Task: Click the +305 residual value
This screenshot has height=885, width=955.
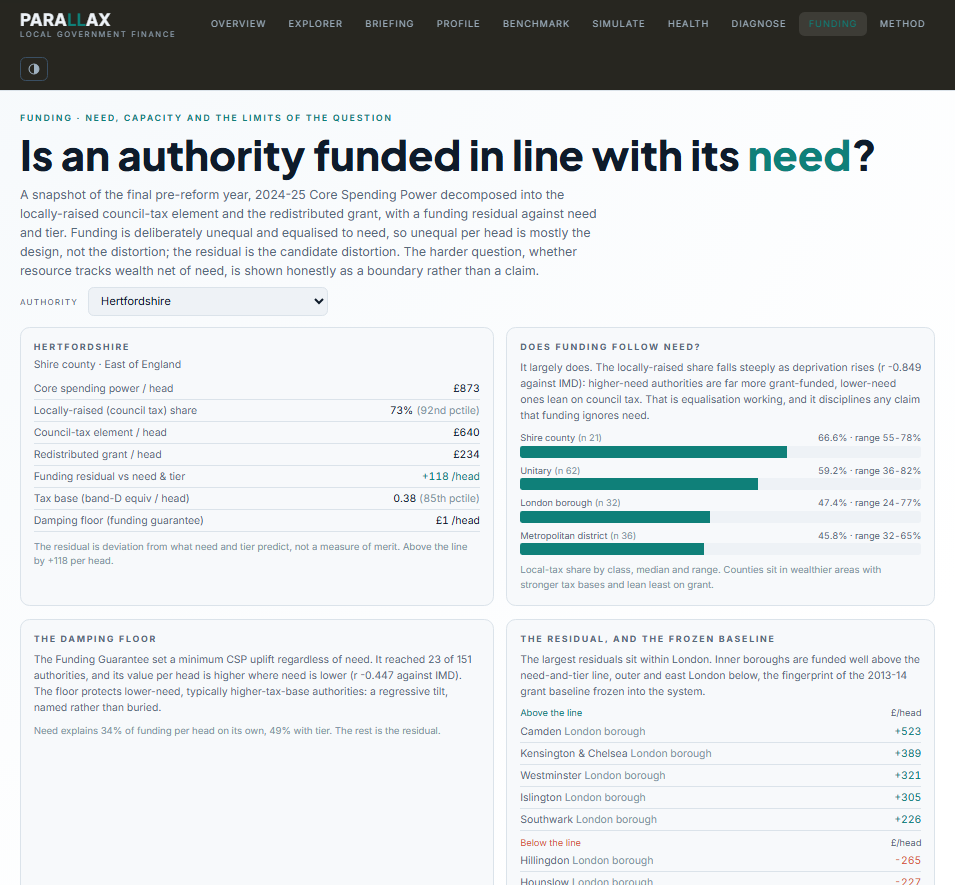Action: click(x=907, y=797)
